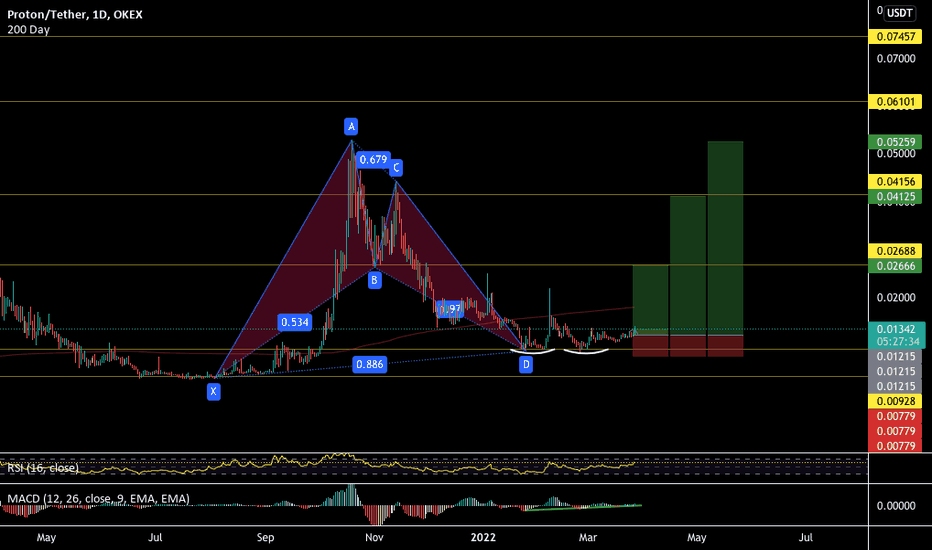Select harmonic pattern point X marker
This screenshot has height=550, width=932.
pos(213,391)
